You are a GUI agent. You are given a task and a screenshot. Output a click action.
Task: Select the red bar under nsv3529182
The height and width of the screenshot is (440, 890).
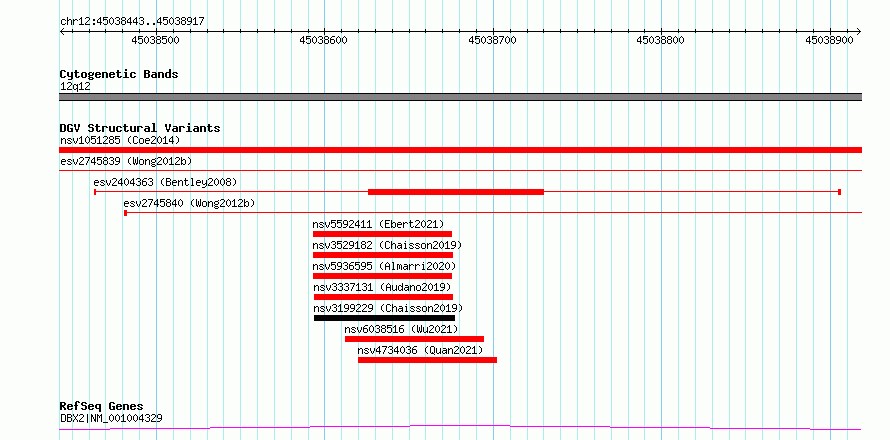pyautogui.click(x=383, y=255)
